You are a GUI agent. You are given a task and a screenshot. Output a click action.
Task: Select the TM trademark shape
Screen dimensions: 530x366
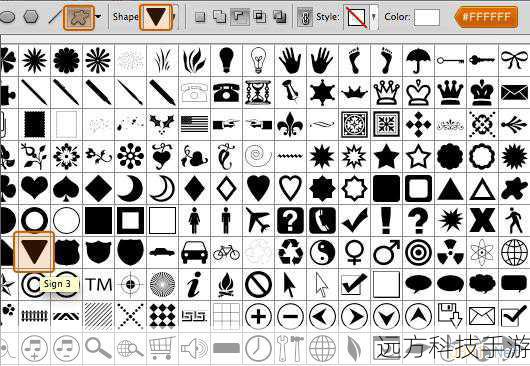pyautogui.click(x=98, y=285)
